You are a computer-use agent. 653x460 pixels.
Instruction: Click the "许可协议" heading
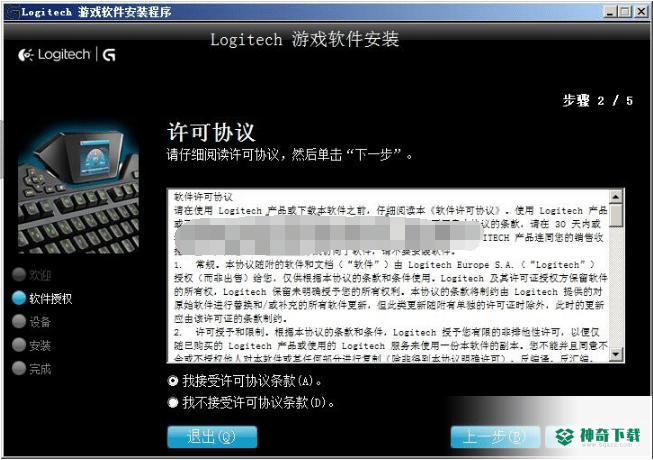pyautogui.click(x=211, y=132)
